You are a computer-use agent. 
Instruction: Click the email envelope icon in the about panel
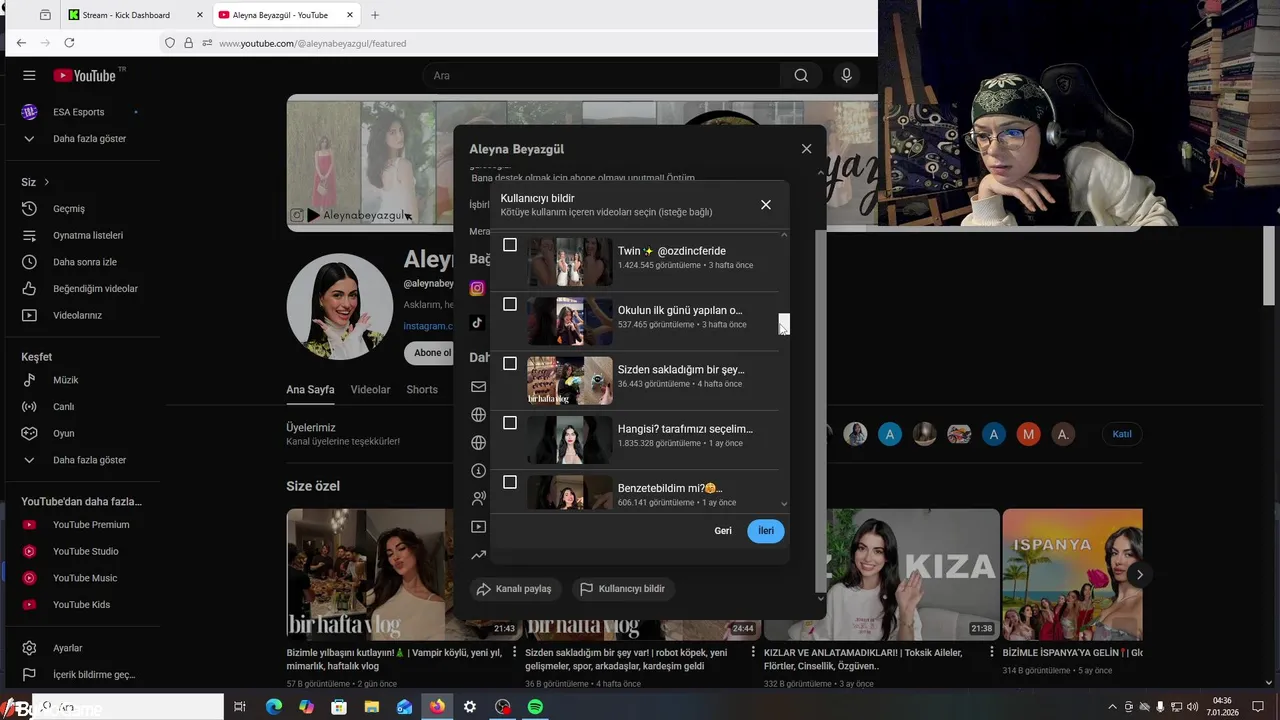coord(479,387)
